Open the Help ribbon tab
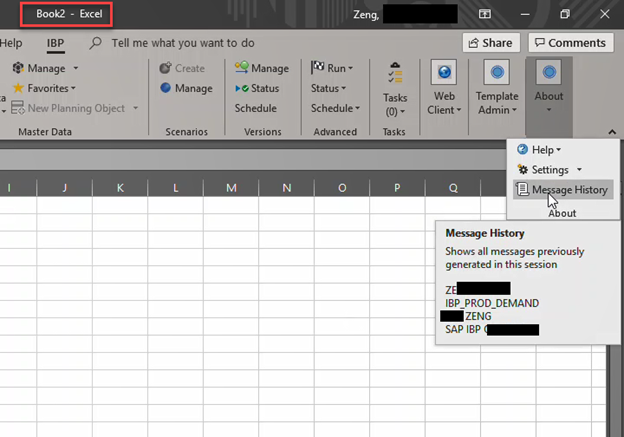 tap(11, 43)
